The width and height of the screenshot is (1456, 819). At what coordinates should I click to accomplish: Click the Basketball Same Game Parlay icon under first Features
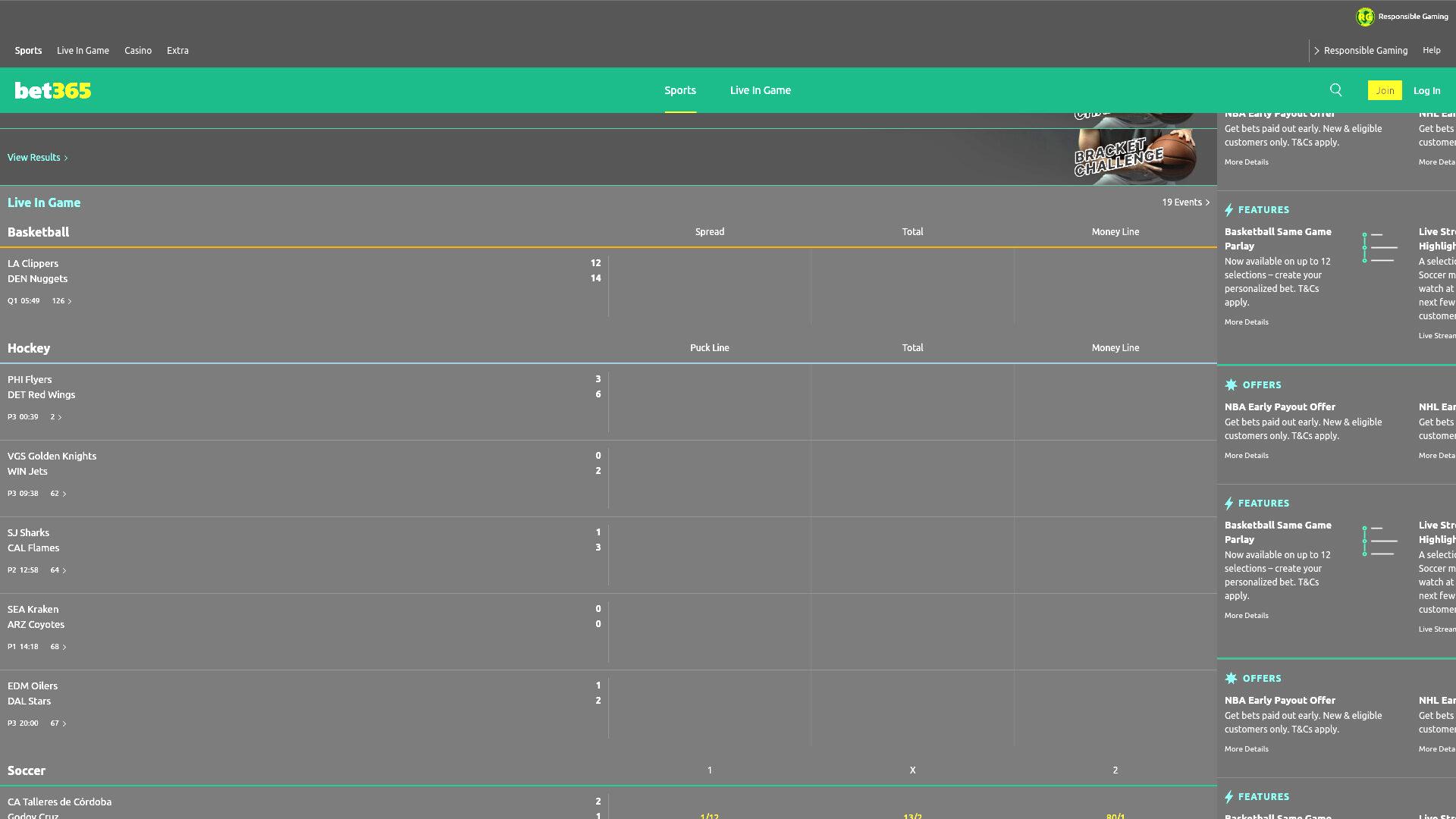tap(1379, 247)
